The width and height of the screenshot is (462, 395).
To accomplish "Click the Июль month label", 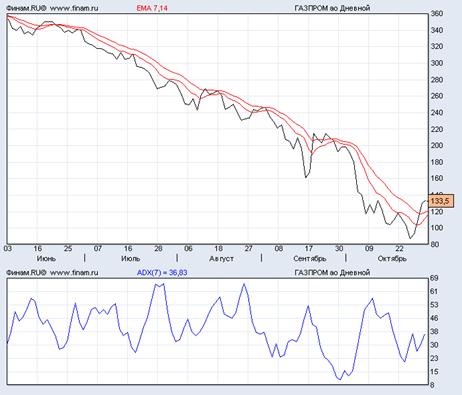I will [x=130, y=259].
